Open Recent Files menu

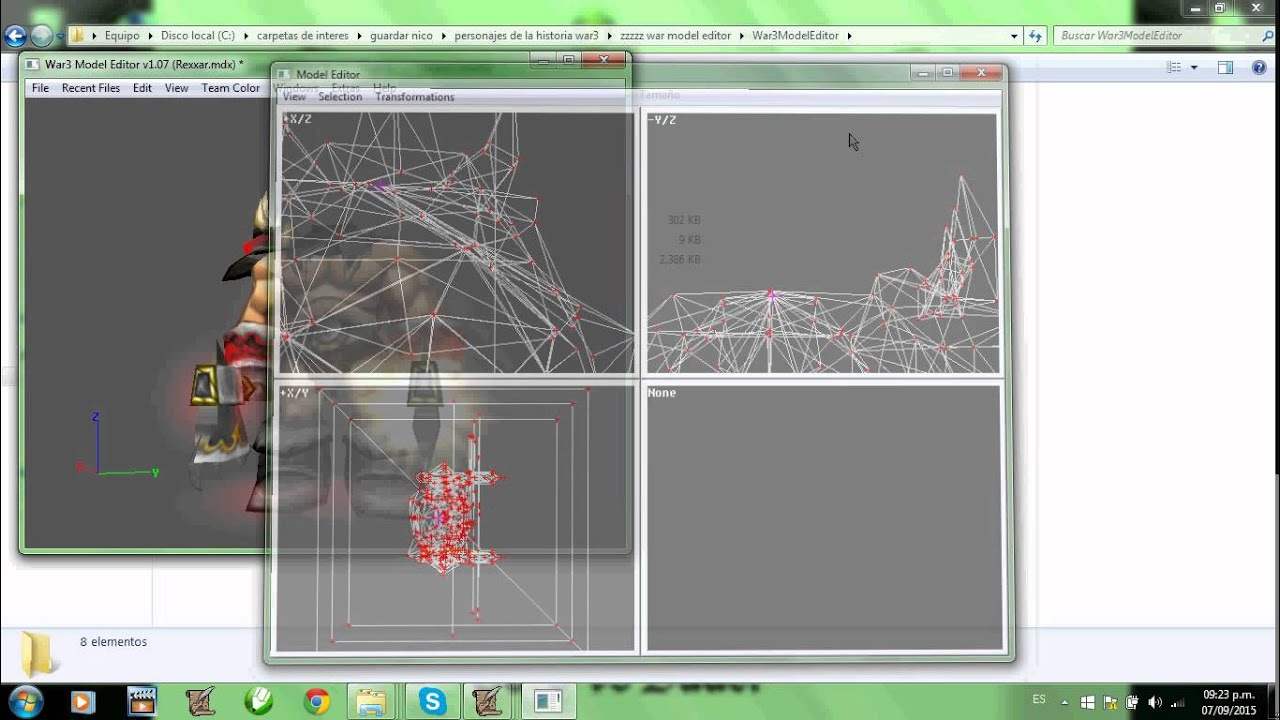pos(91,88)
